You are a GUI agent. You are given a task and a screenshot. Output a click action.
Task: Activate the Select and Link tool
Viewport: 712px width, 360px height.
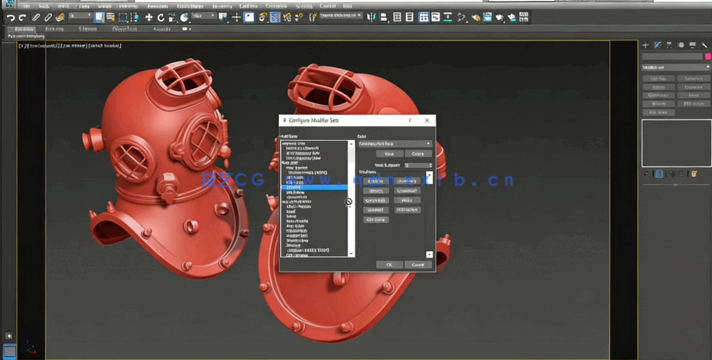[36, 18]
